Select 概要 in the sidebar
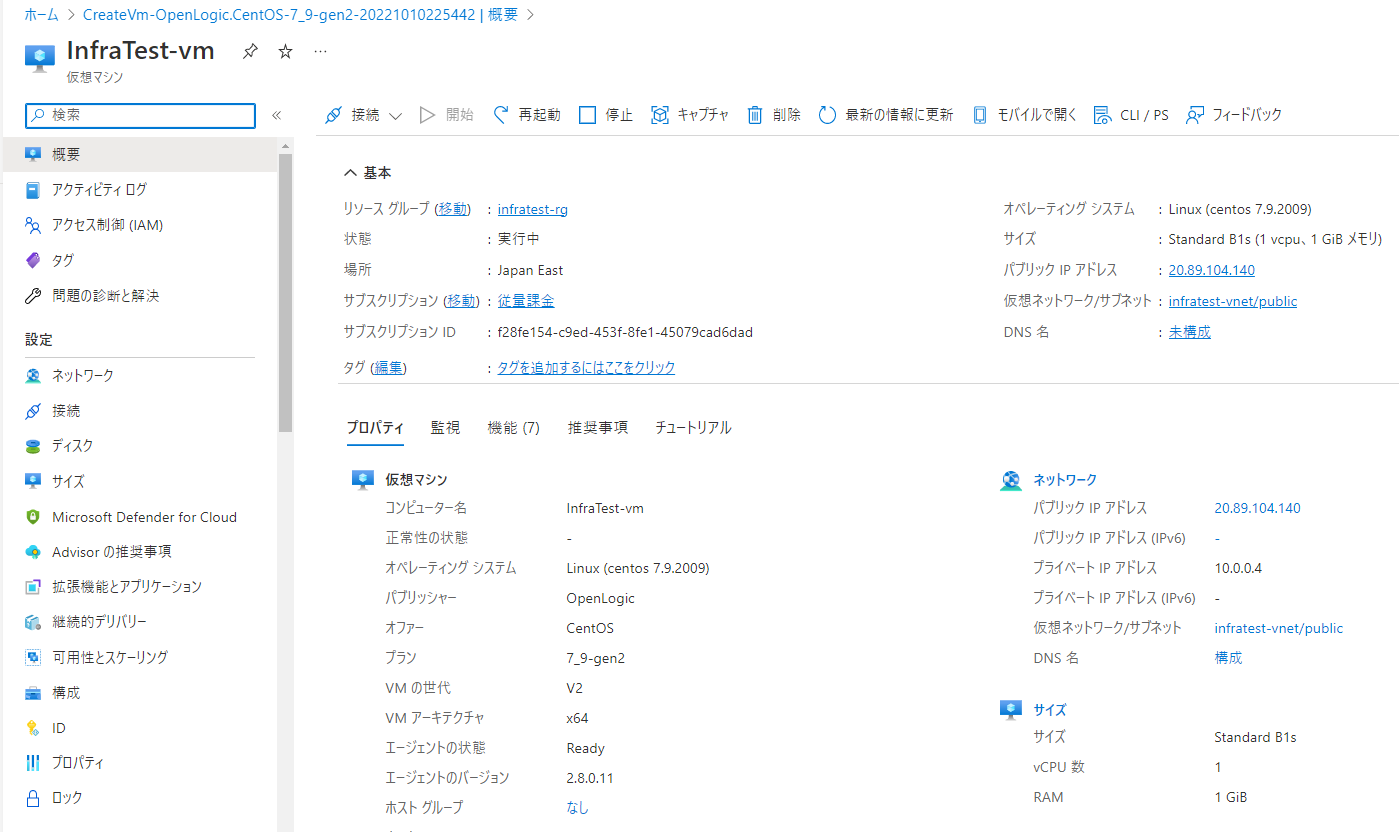Viewport: 1399px width, 832px height. (140, 154)
